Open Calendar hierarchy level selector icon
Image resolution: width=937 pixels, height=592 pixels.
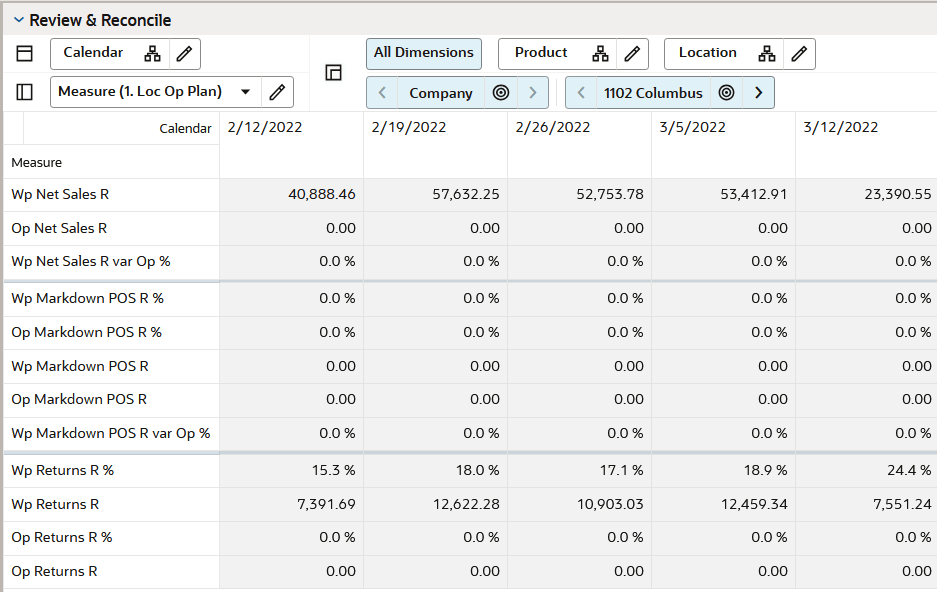152,54
